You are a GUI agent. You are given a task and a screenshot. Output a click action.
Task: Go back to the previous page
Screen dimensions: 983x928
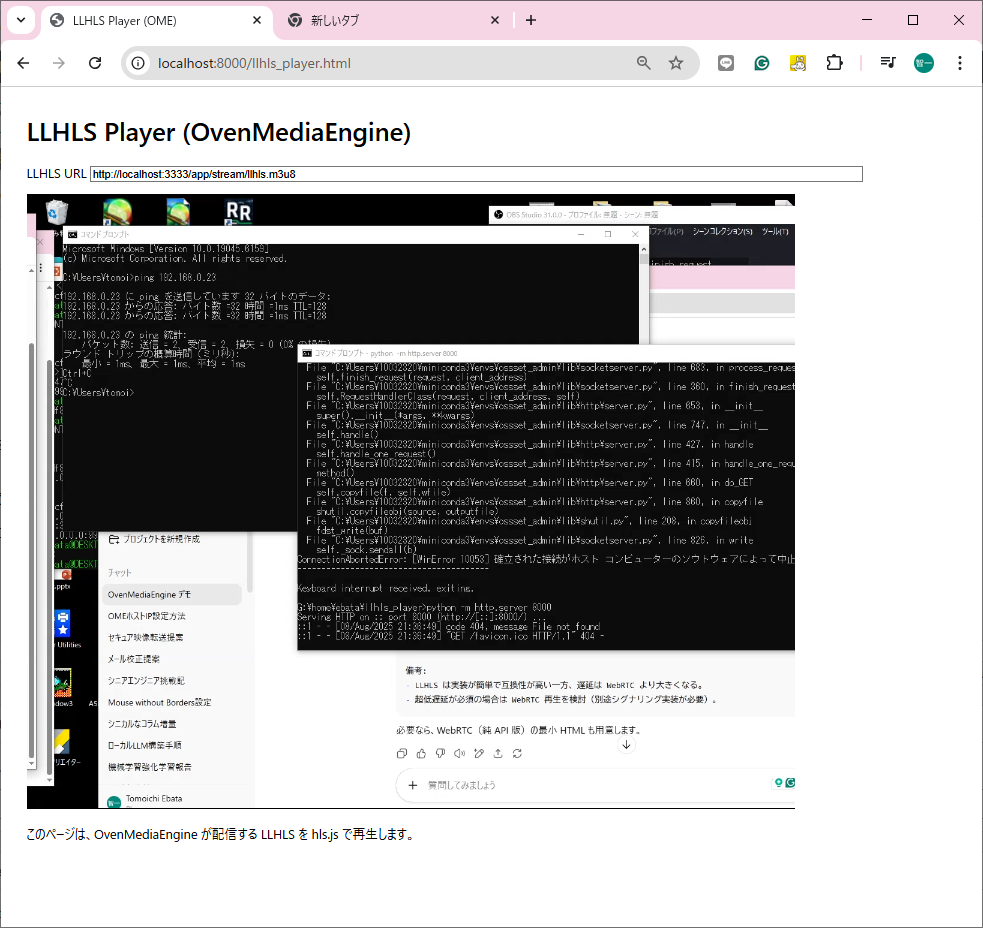(23, 63)
